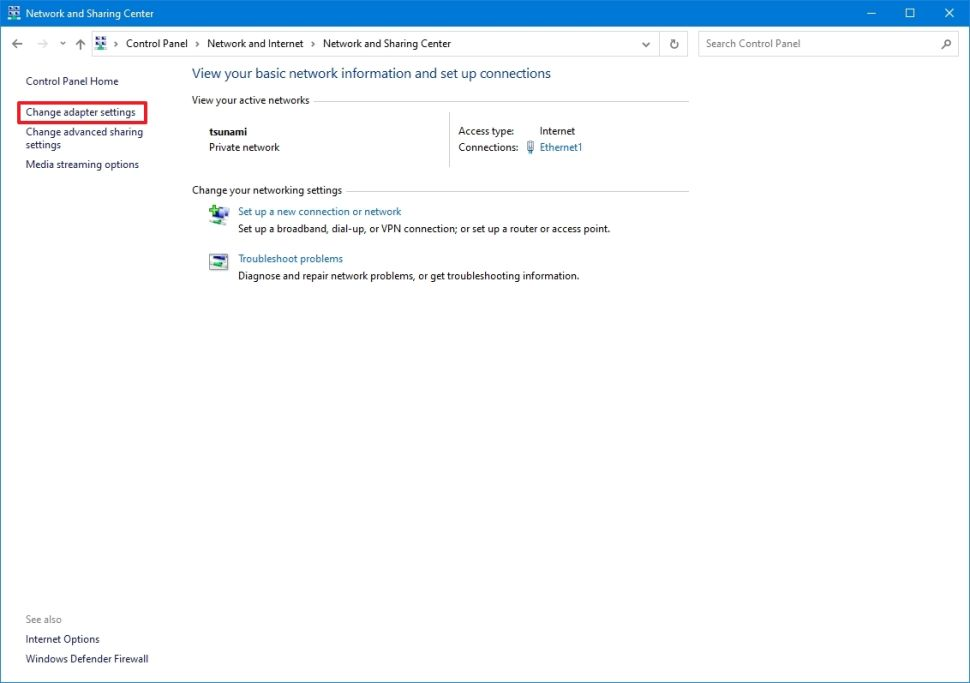Click the forward navigation arrow
The width and height of the screenshot is (970, 683).
click(x=40, y=43)
